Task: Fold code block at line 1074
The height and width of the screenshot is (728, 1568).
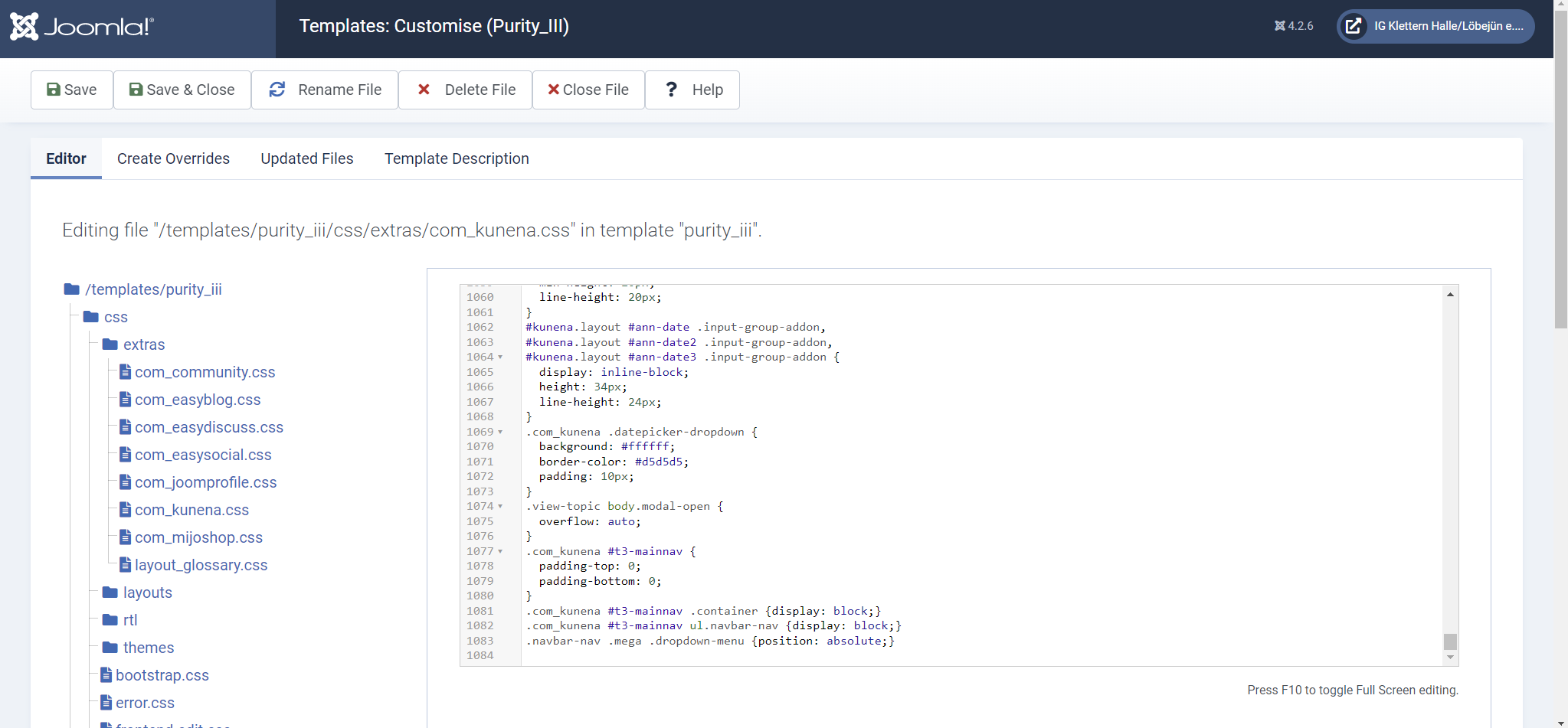Action: tap(500, 507)
